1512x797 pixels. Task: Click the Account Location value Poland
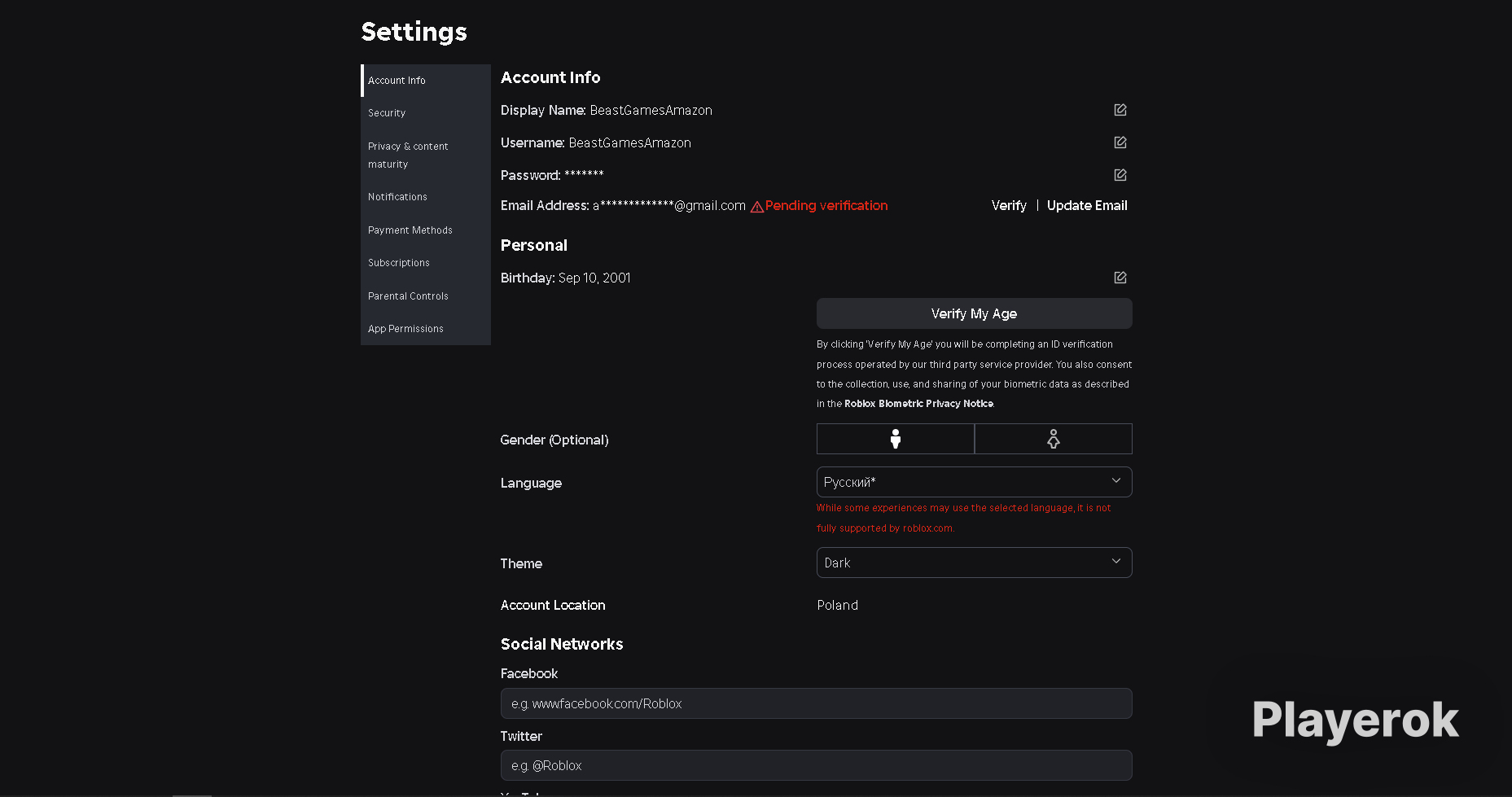click(837, 605)
